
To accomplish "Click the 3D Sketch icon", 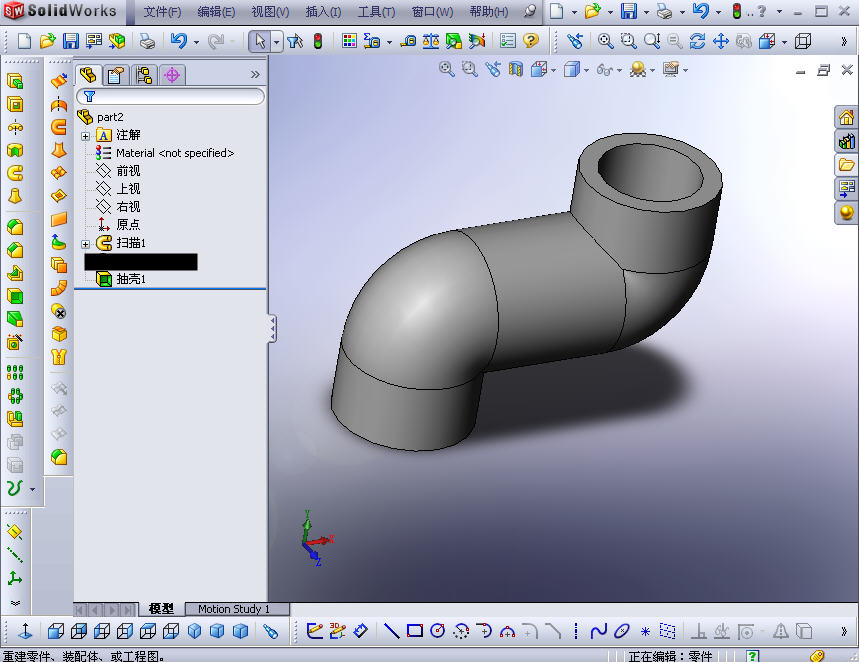I will (x=337, y=631).
